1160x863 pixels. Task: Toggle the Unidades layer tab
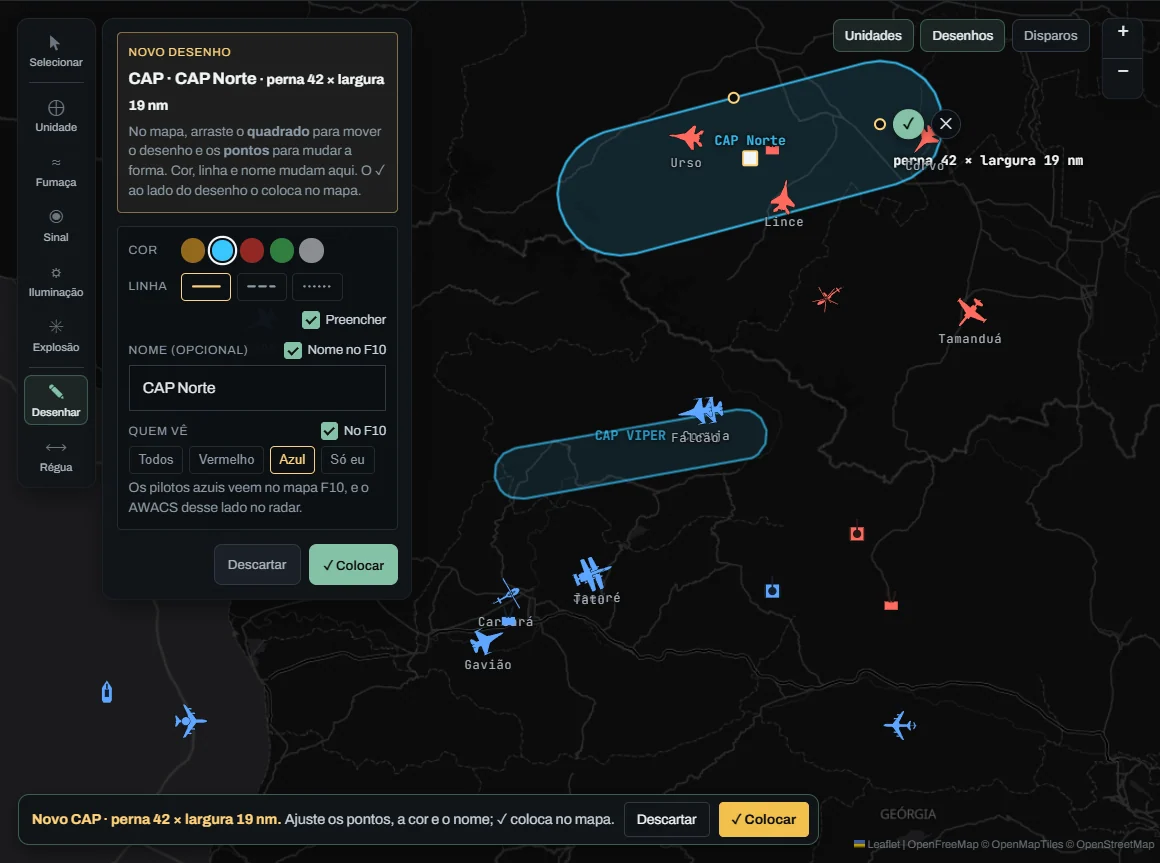point(873,35)
